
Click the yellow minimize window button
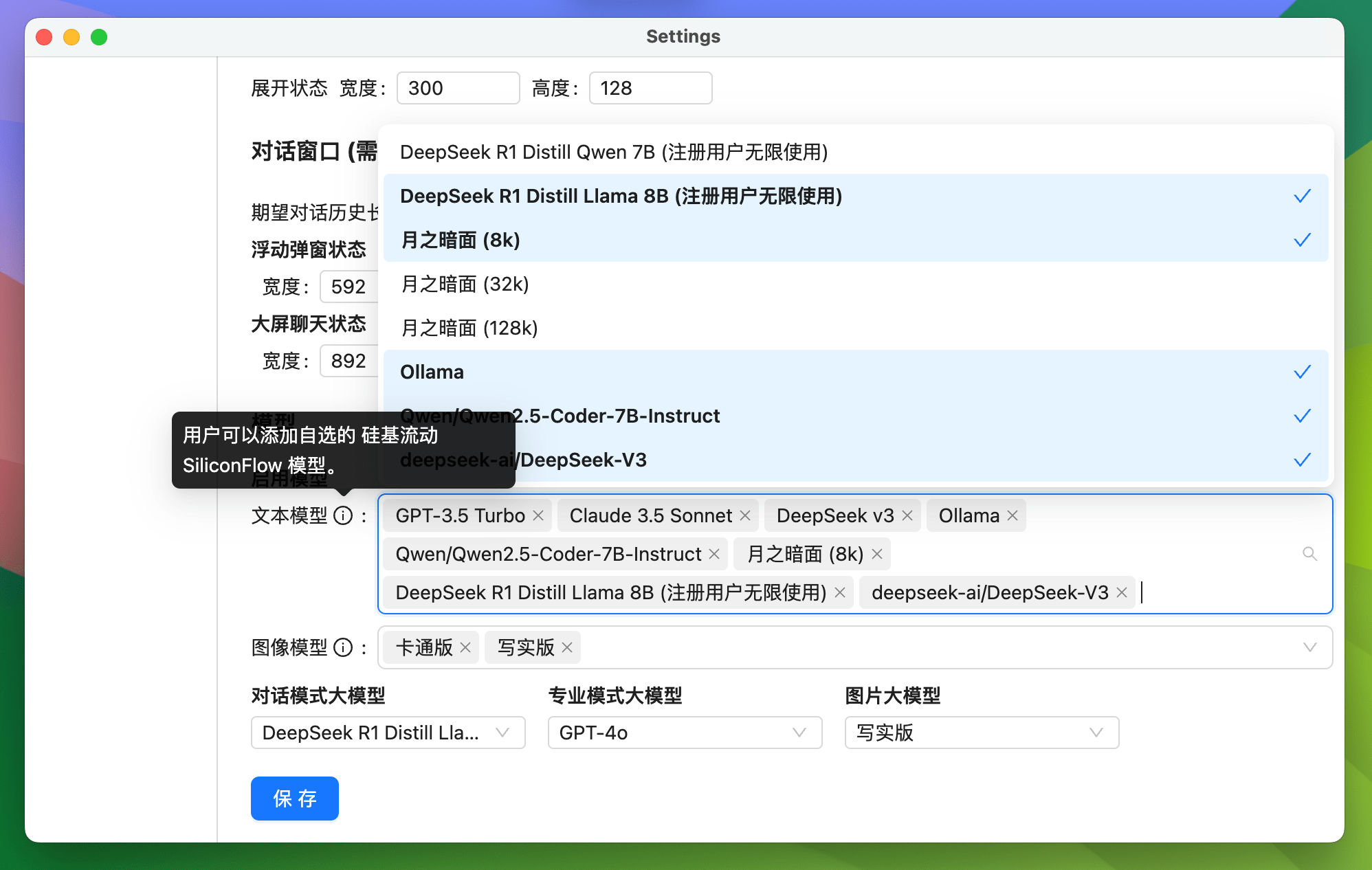coord(71,37)
